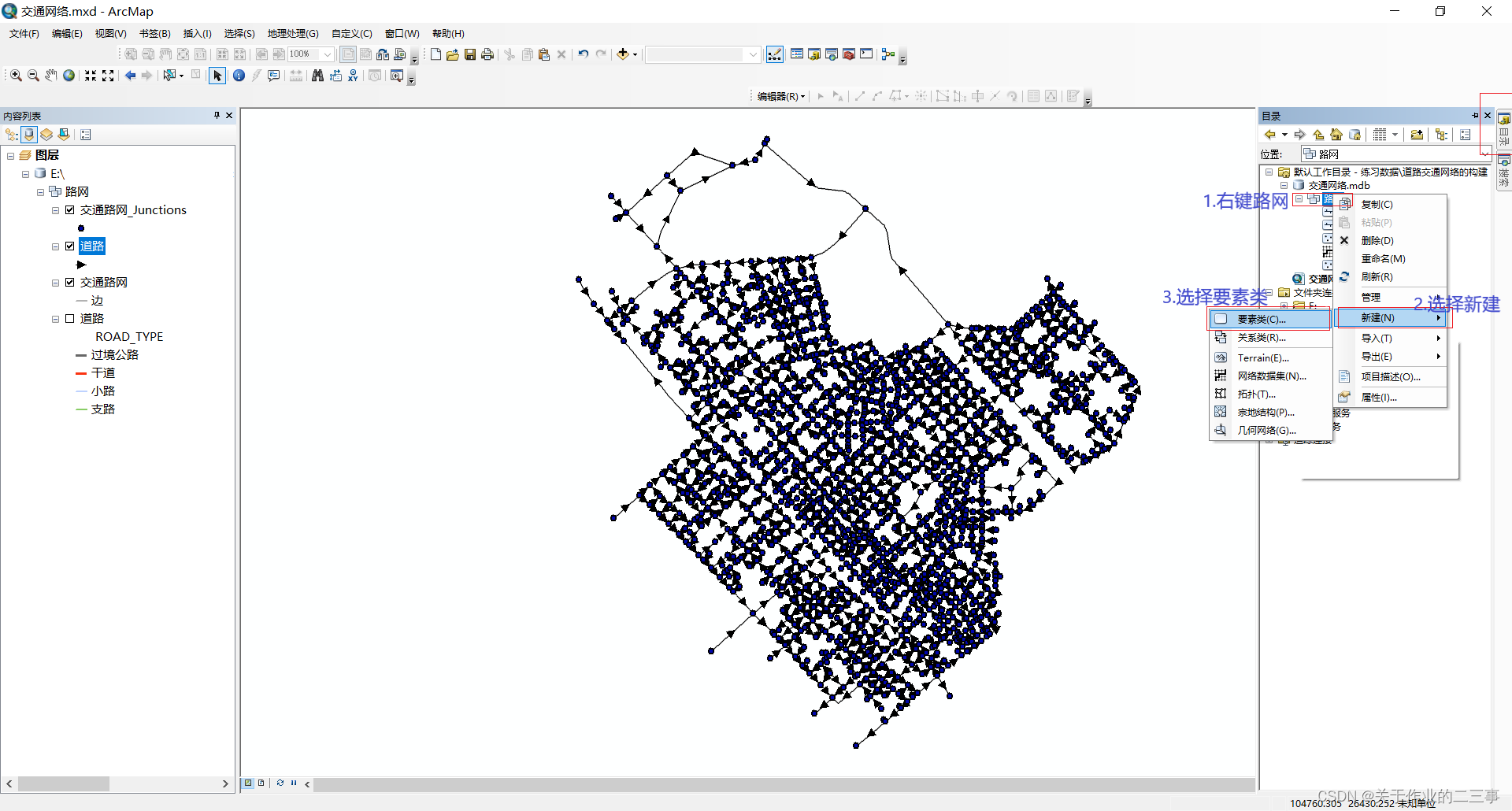1512x811 pixels.
Task: Collapse the E:\ workspace node
Action: 25,174
